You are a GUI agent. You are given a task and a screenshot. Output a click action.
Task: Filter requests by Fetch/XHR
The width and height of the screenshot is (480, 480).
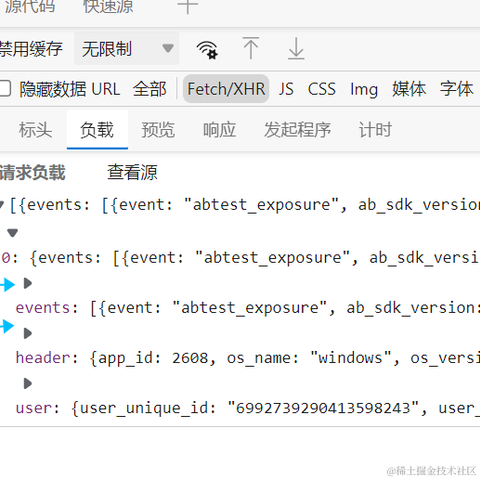point(226,89)
